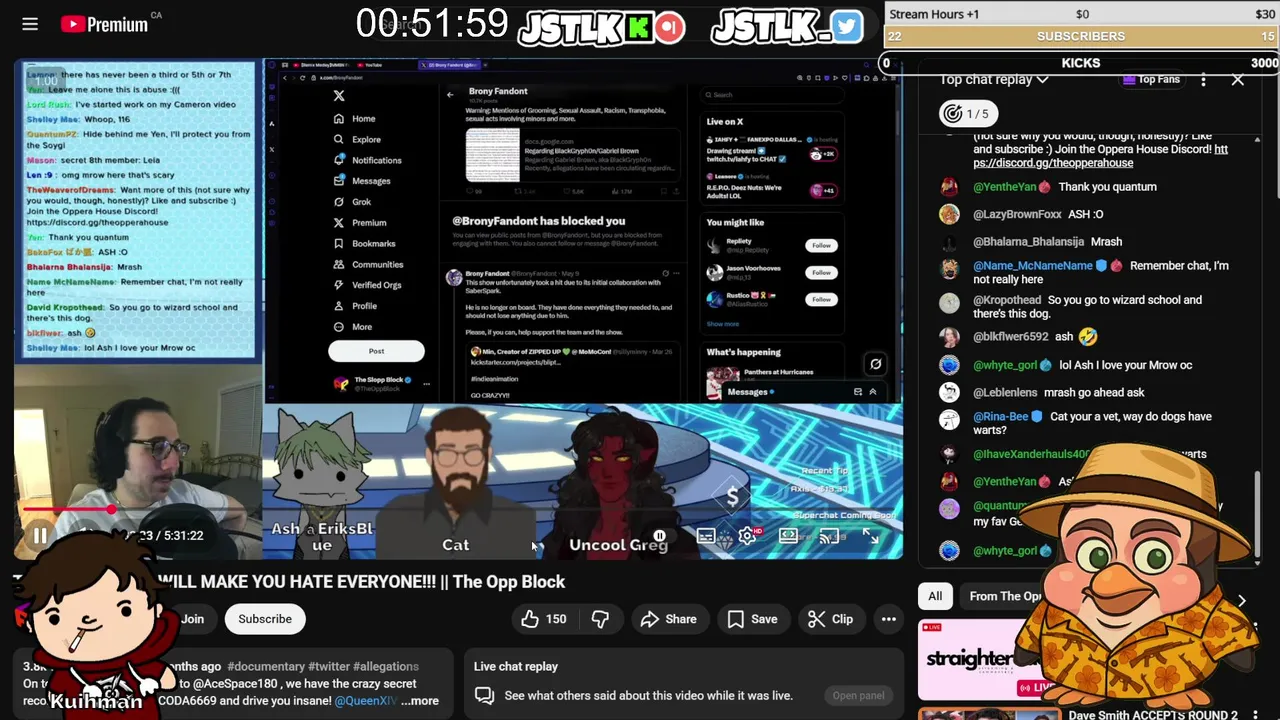Click the 1 / 5 chat chip
Image resolution: width=1280 pixels, height=720 pixels.
[x=969, y=113]
